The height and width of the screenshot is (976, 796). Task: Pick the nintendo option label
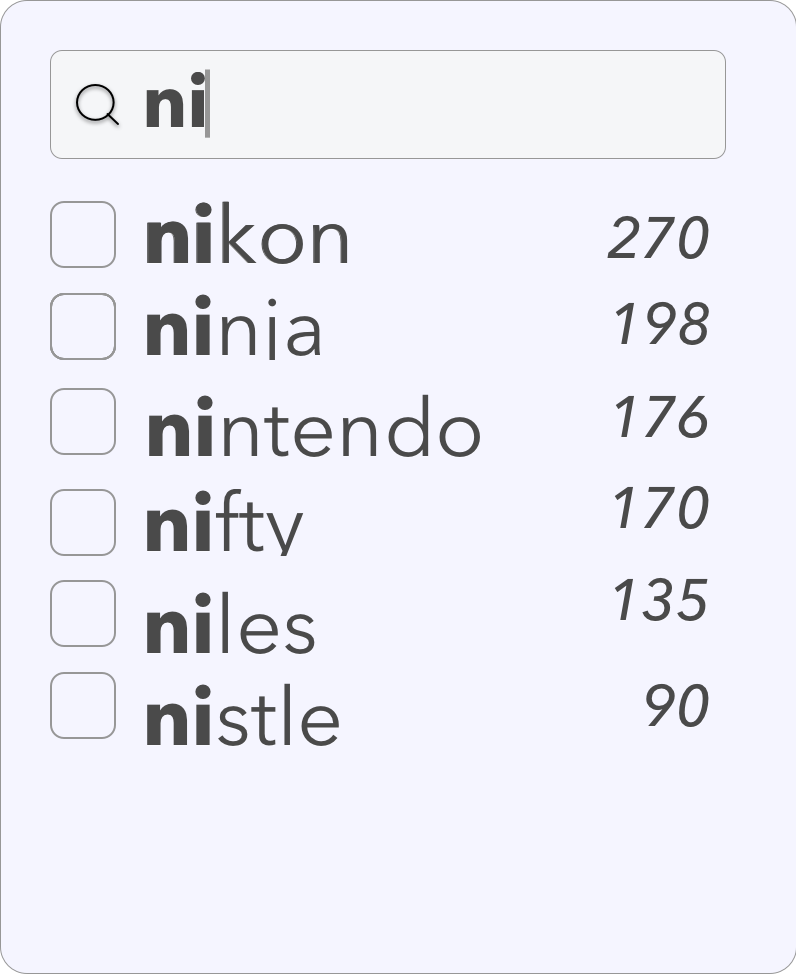tap(314, 430)
